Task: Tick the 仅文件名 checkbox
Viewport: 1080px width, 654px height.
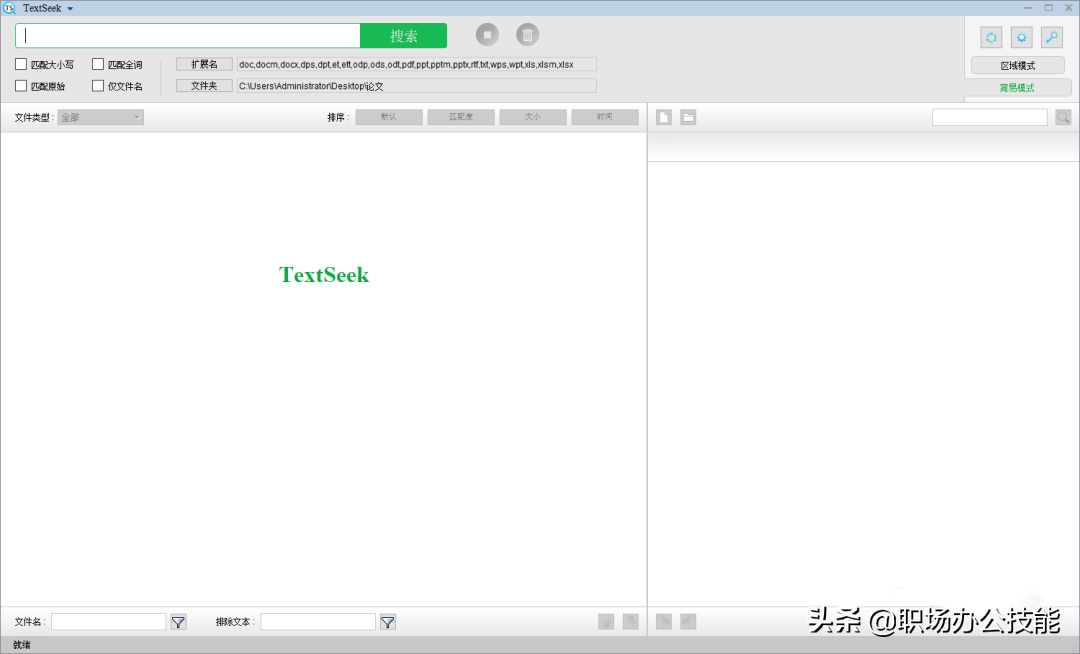Action: [x=98, y=86]
